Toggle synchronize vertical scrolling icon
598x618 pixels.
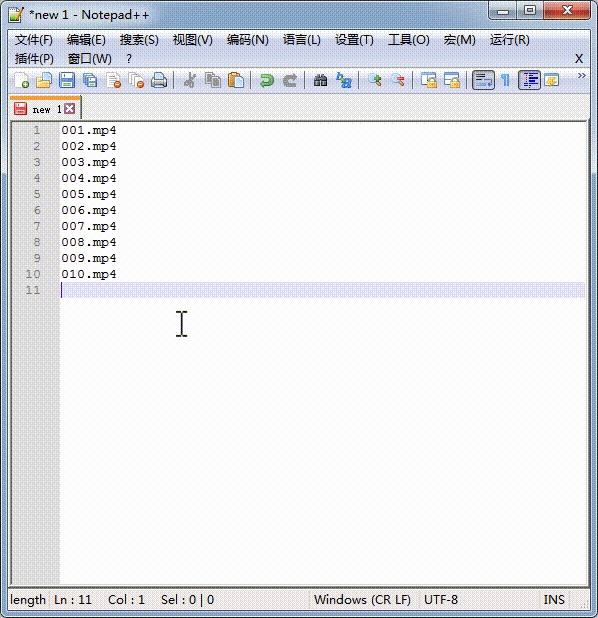pyautogui.click(x=429, y=80)
